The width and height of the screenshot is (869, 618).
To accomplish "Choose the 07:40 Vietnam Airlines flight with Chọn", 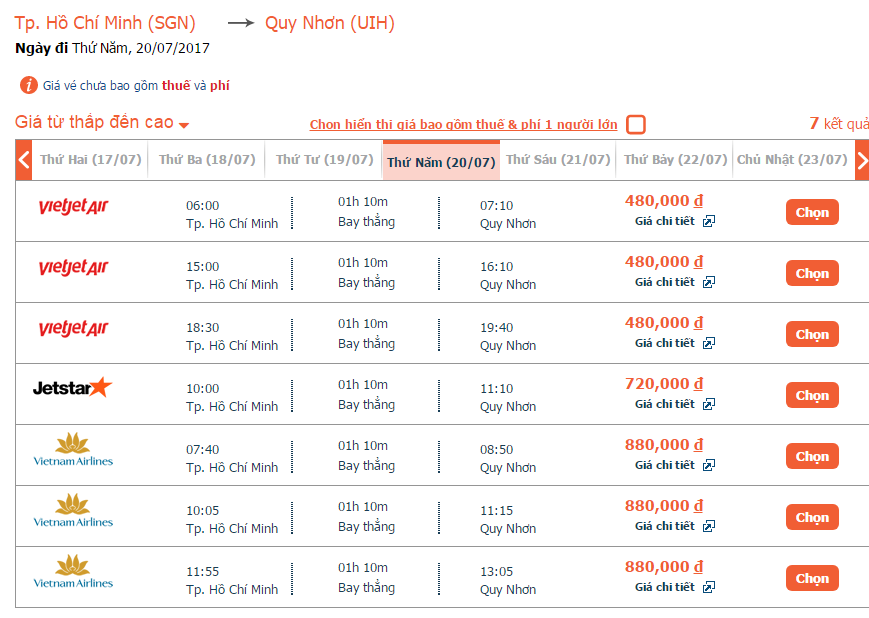I will 812,456.
